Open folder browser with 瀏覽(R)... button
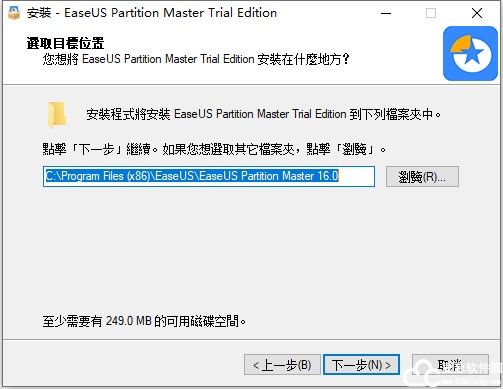This screenshot has width=503, height=389. coord(422,177)
